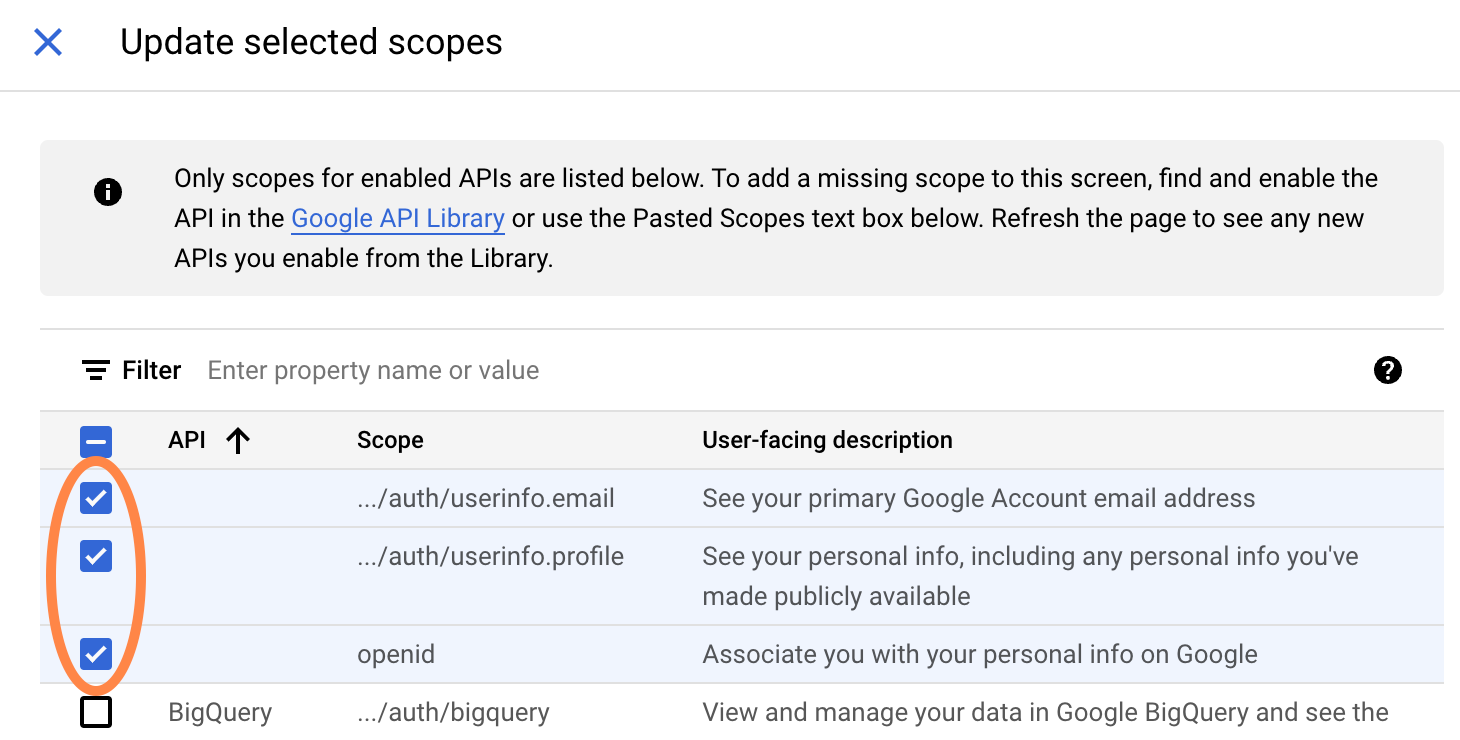The width and height of the screenshot is (1460, 740).
Task: Click the User-facing description column header
Action: coord(826,440)
